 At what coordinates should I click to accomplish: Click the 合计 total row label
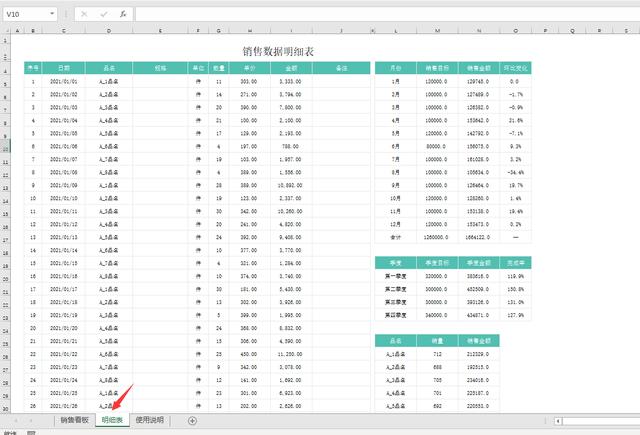[x=394, y=239]
